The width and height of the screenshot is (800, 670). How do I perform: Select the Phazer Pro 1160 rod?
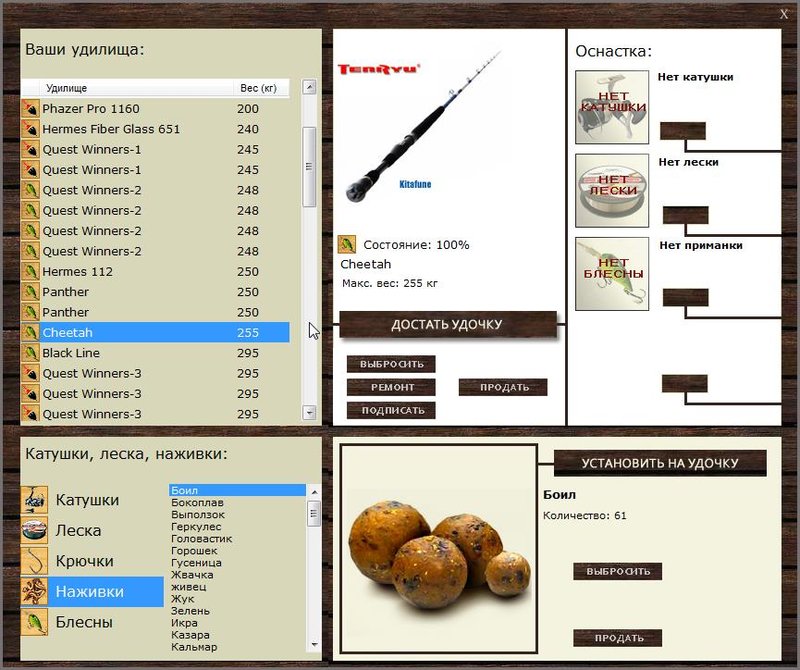point(156,109)
